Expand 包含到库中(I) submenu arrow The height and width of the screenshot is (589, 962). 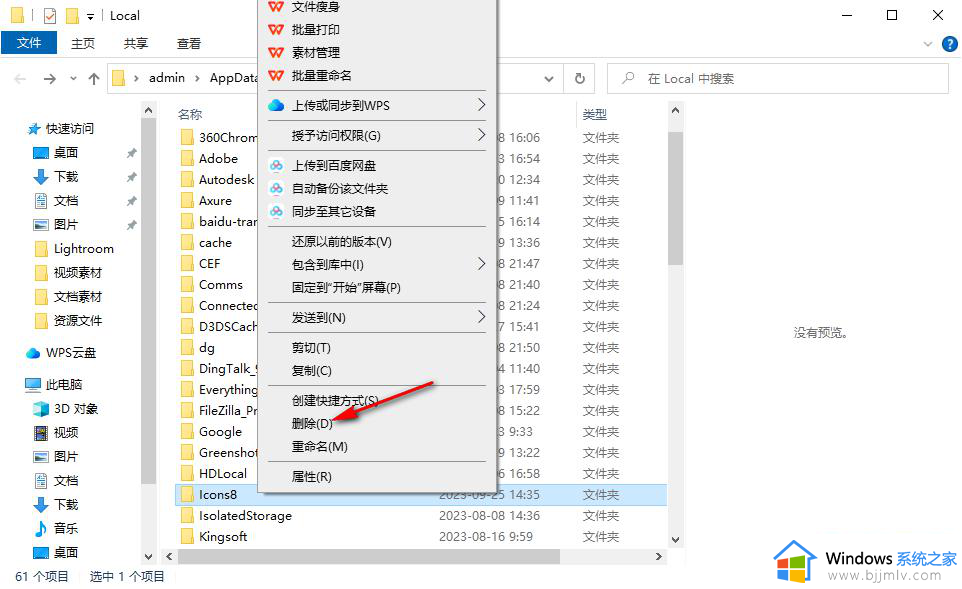482,264
